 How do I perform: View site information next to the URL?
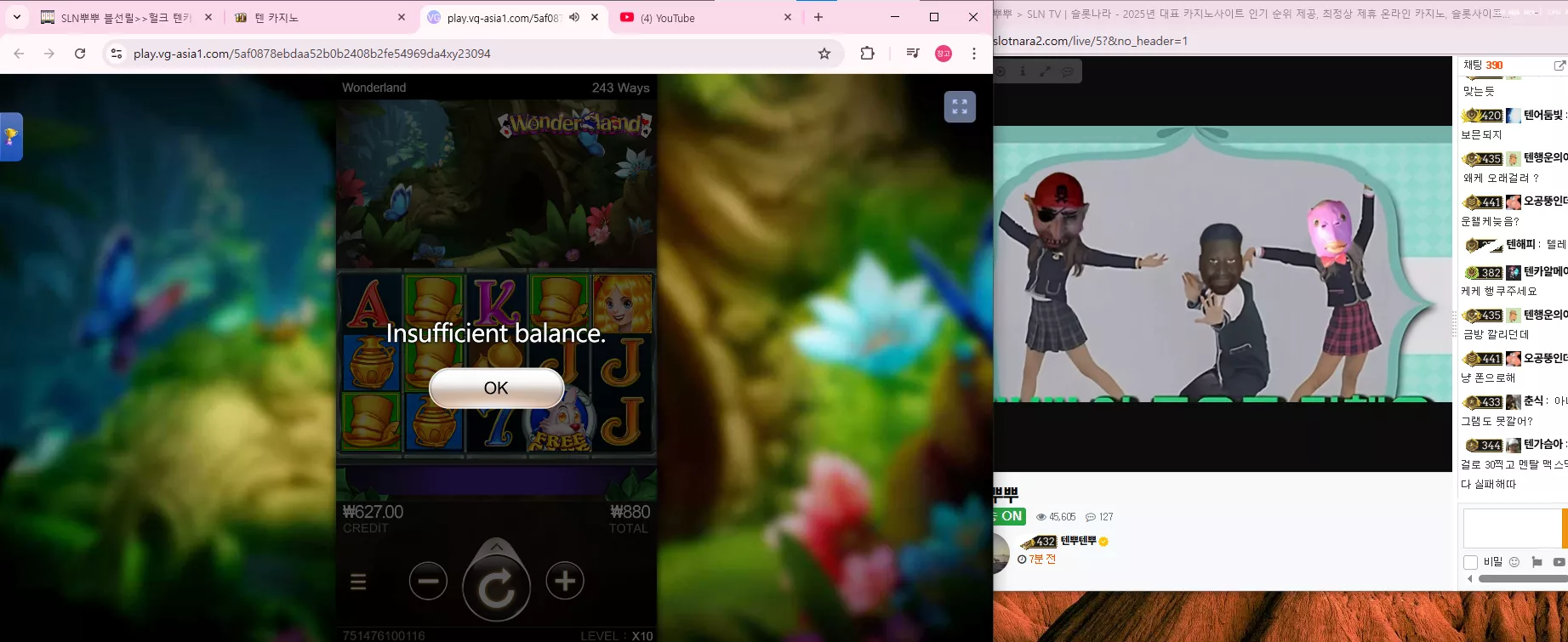point(117,54)
